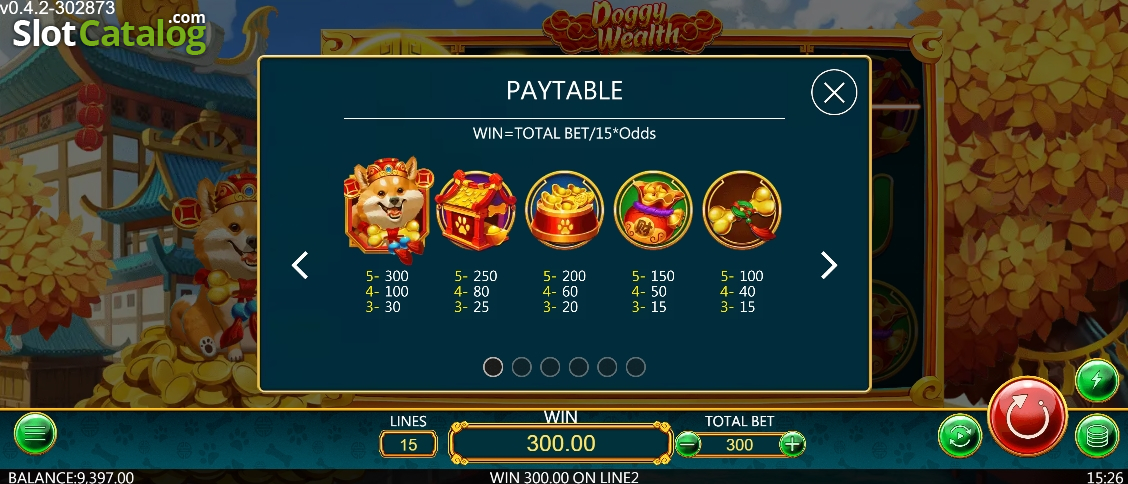Select the first paytable page dot
Viewport: 1128px width, 484px height.
coord(493,367)
